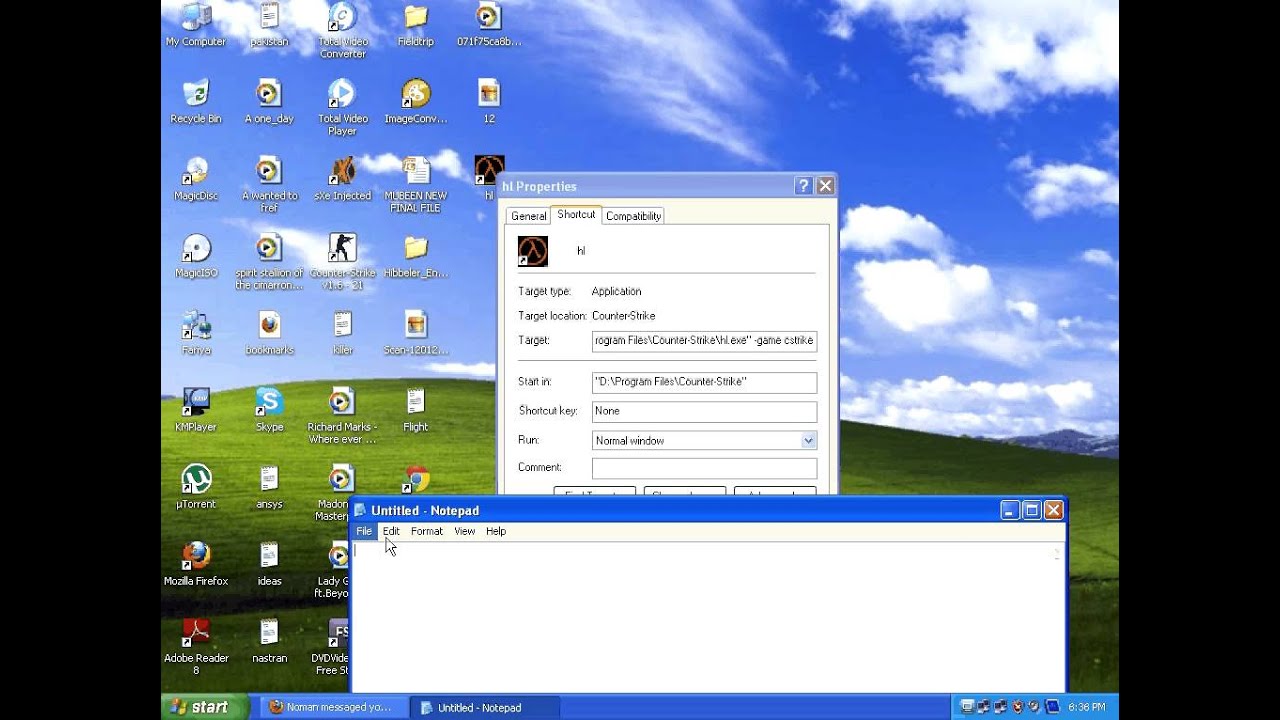
Task: Click the system tray clock
Action: (x=1087, y=707)
